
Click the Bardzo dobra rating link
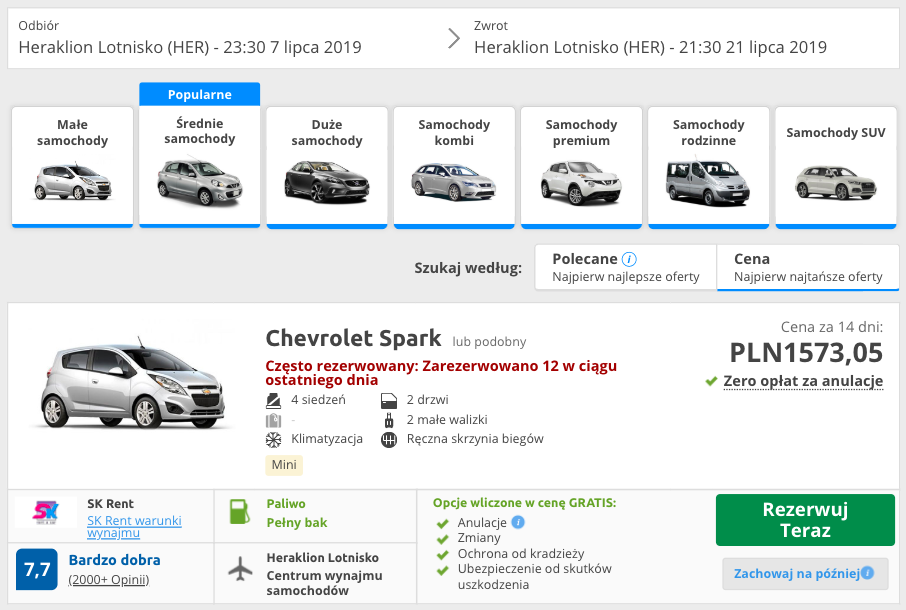[114, 560]
